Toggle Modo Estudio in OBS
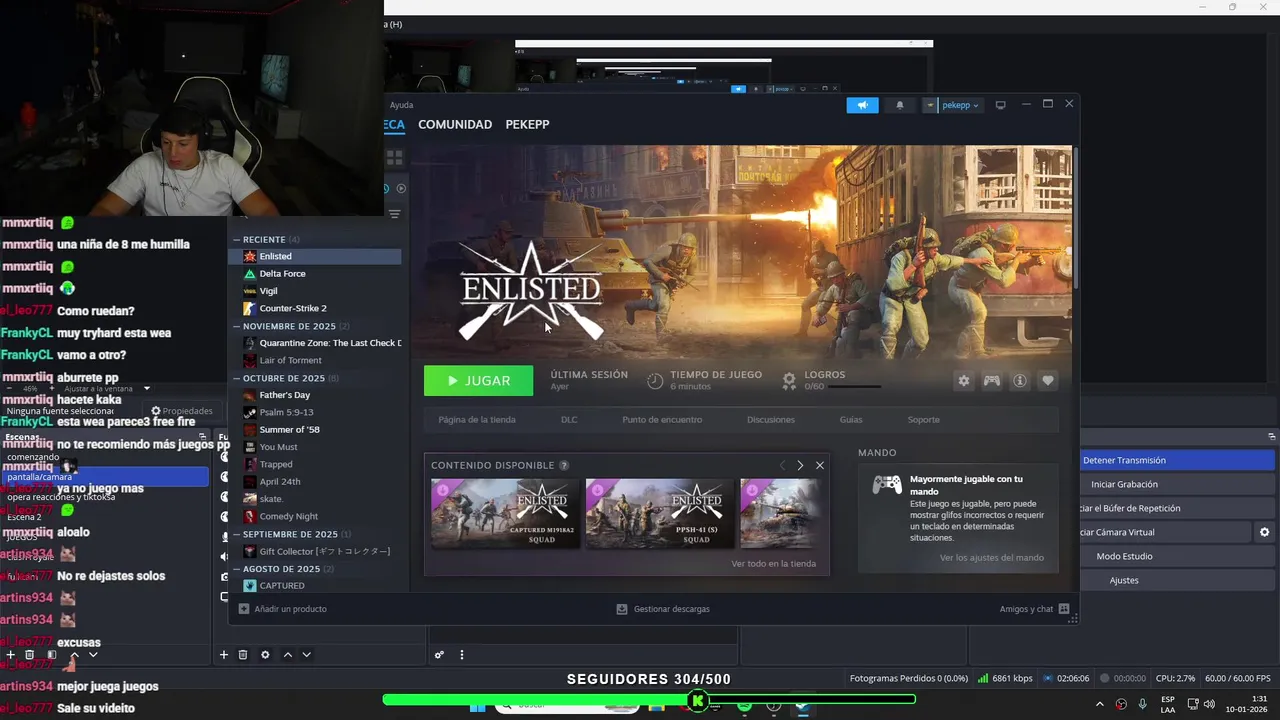1280x720 pixels. 1177,556
